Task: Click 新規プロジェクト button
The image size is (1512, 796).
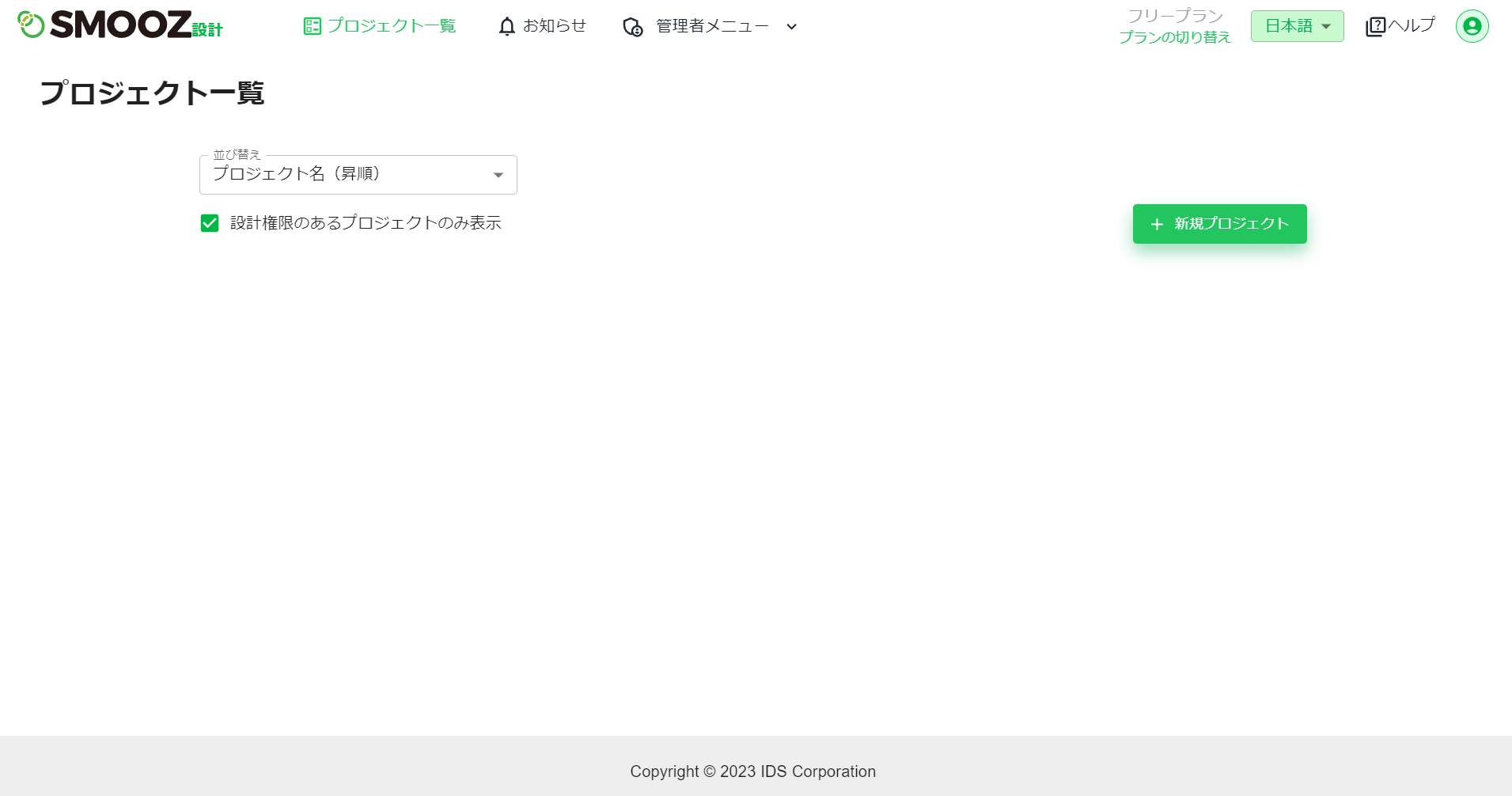Action: [x=1219, y=224]
